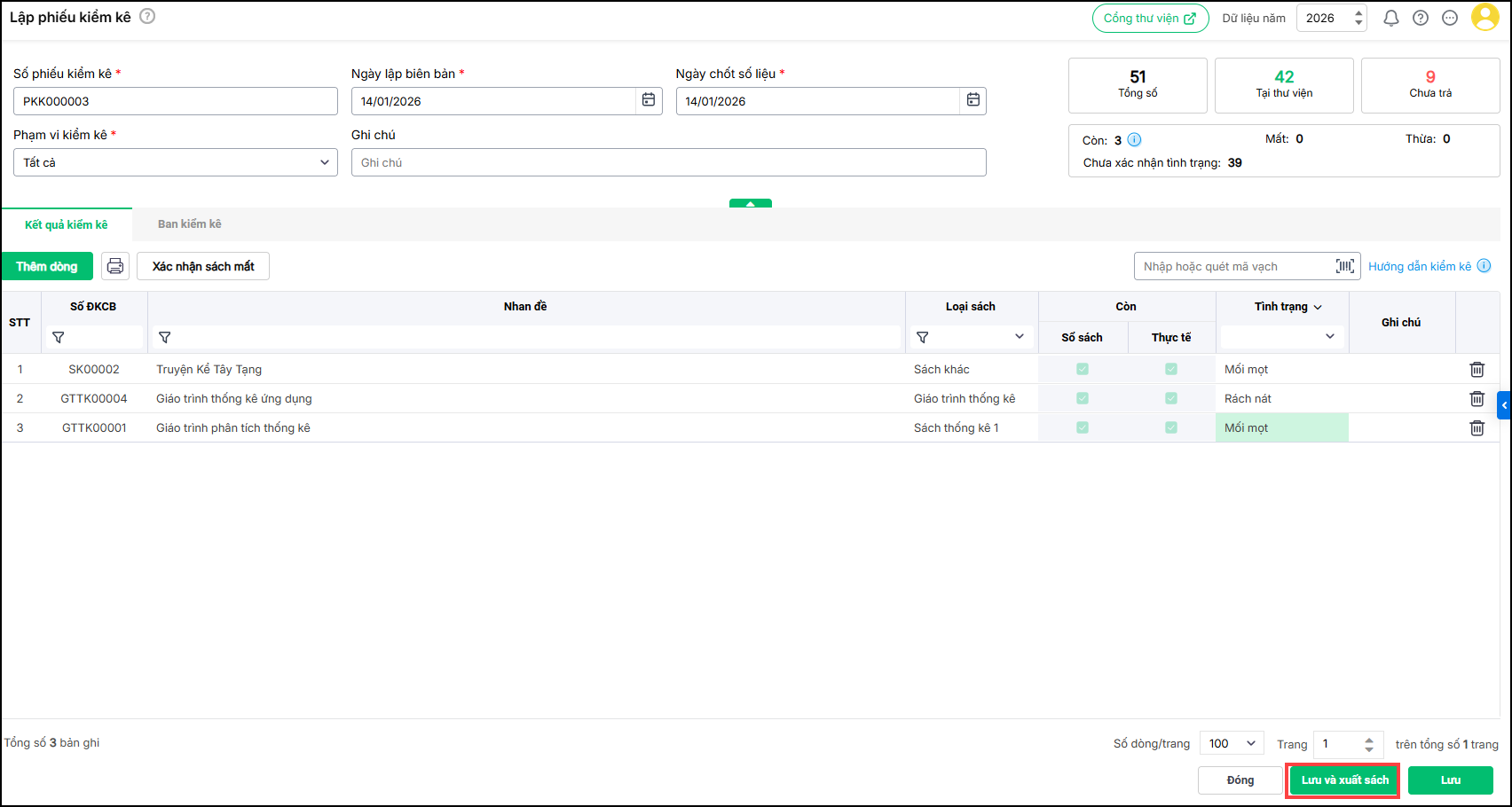Toggle Số sách checkbox for GTTK00001 row
The width and height of the screenshot is (1512, 807).
1083,427
